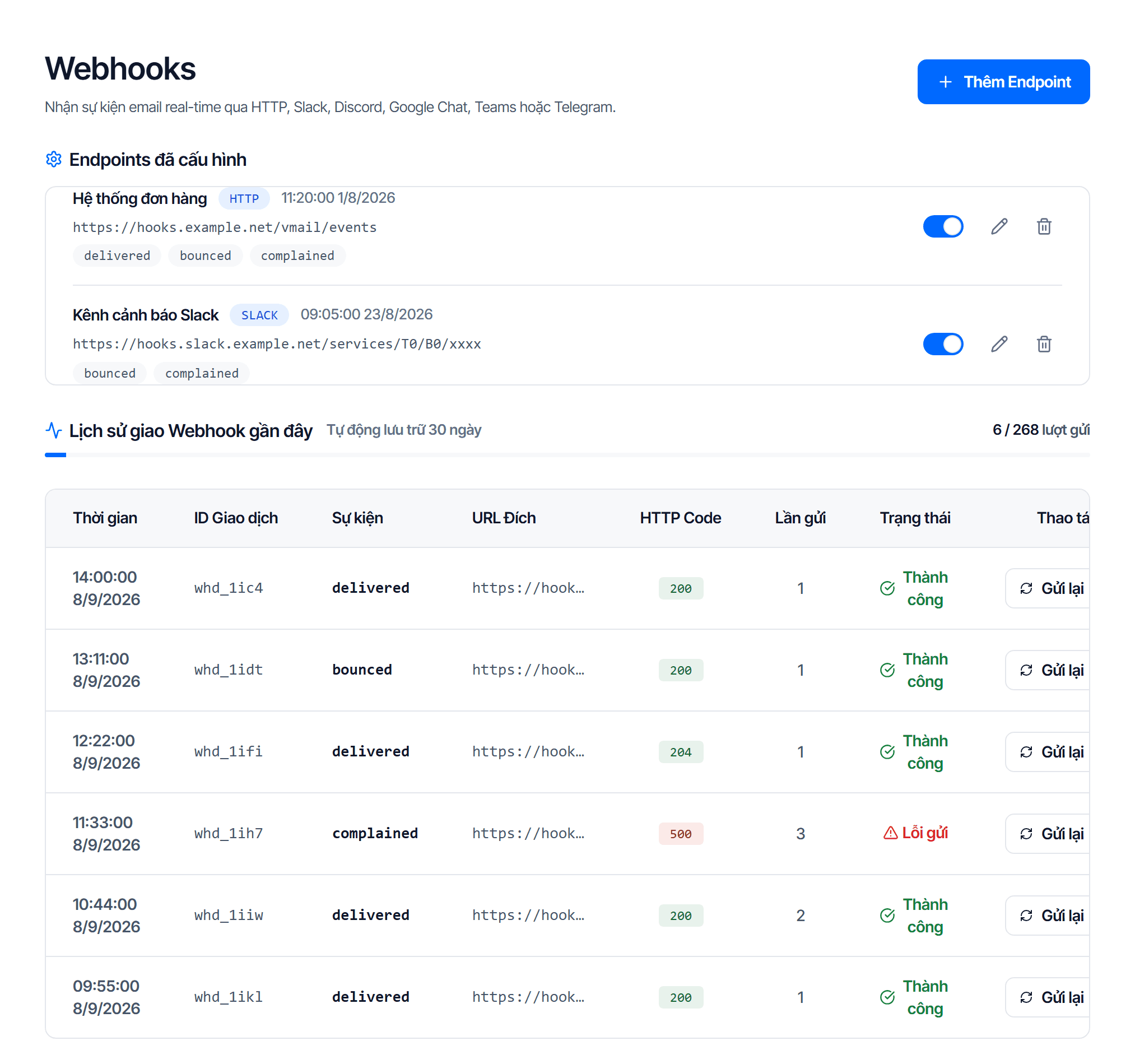1135x1064 pixels.
Task: Click the gear icon beside Endpoints đã cấu hình
Action: point(54,159)
